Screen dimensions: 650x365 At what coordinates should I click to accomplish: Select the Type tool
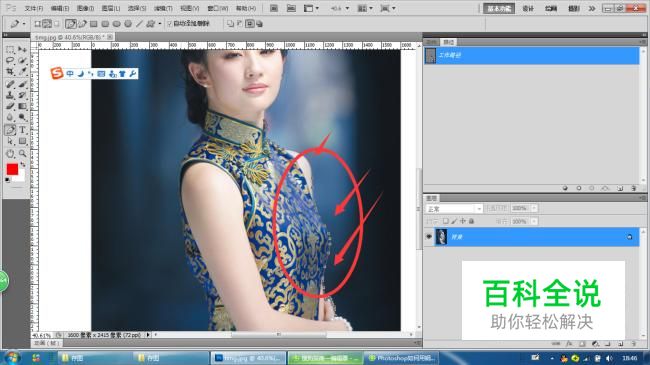(x=22, y=130)
